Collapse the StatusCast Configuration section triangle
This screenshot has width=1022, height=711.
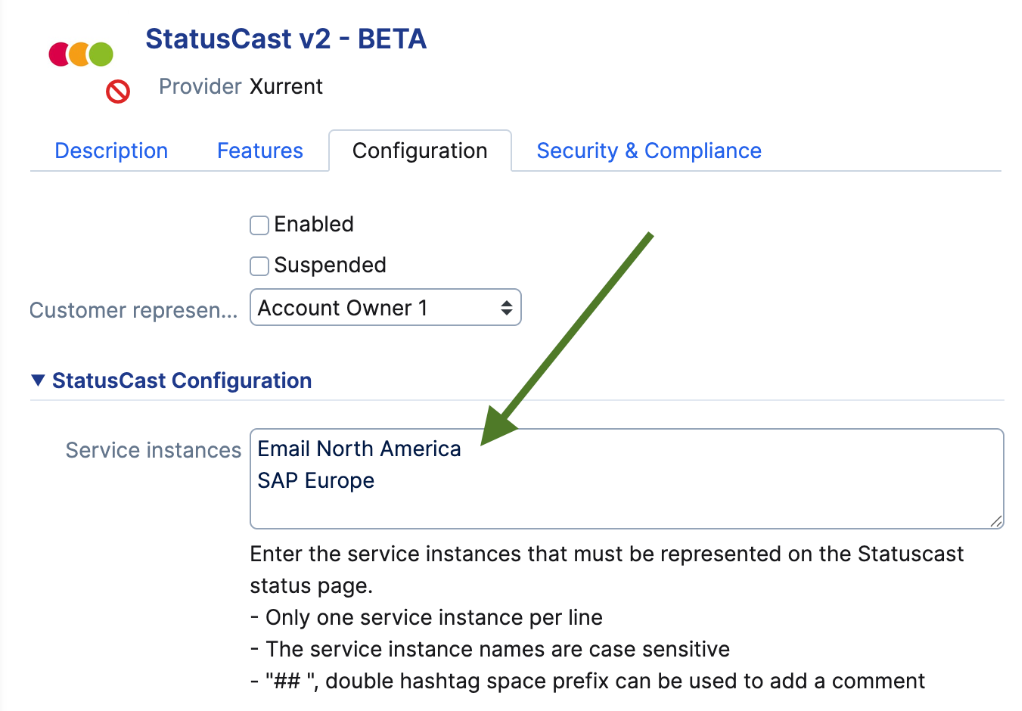[x=38, y=380]
